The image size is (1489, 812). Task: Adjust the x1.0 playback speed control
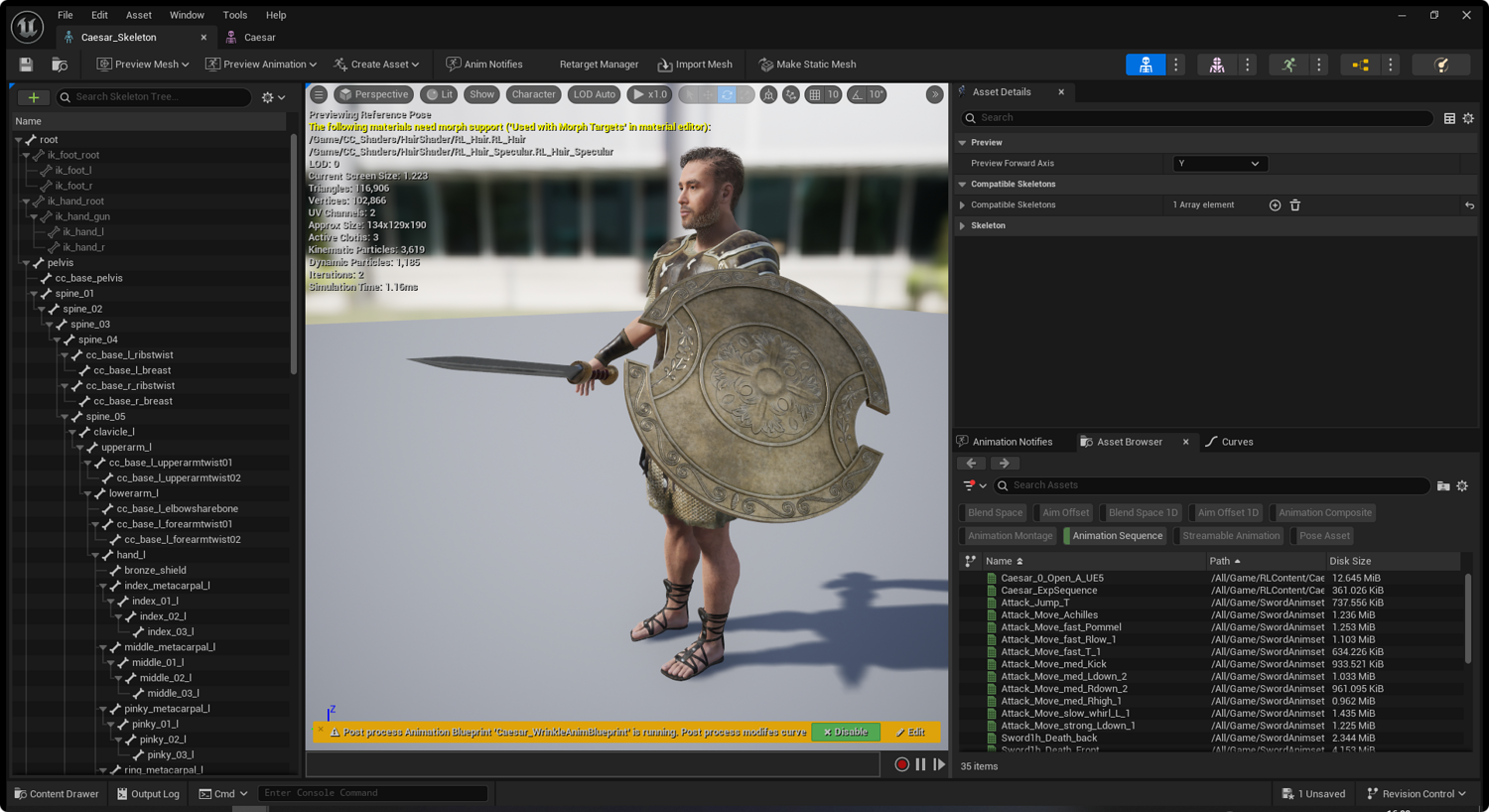coord(649,94)
